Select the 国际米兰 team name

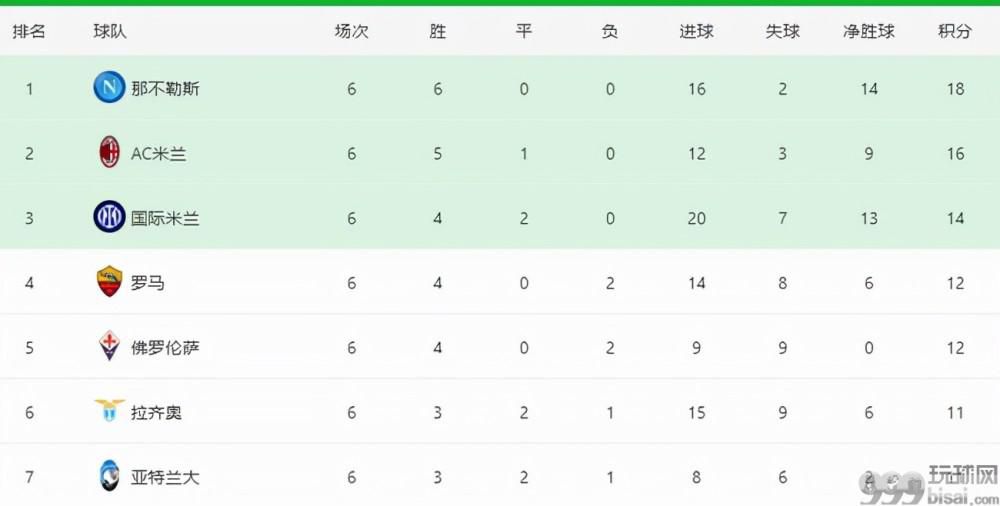(165, 218)
